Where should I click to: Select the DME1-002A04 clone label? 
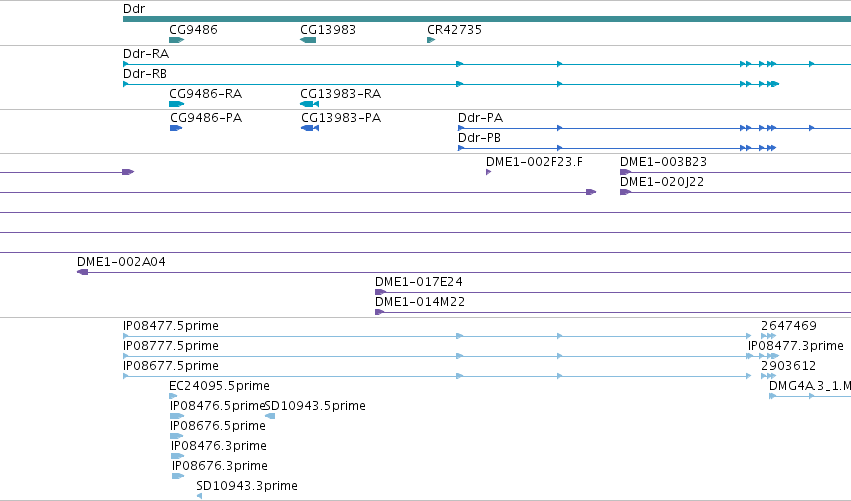coord(121,262)
